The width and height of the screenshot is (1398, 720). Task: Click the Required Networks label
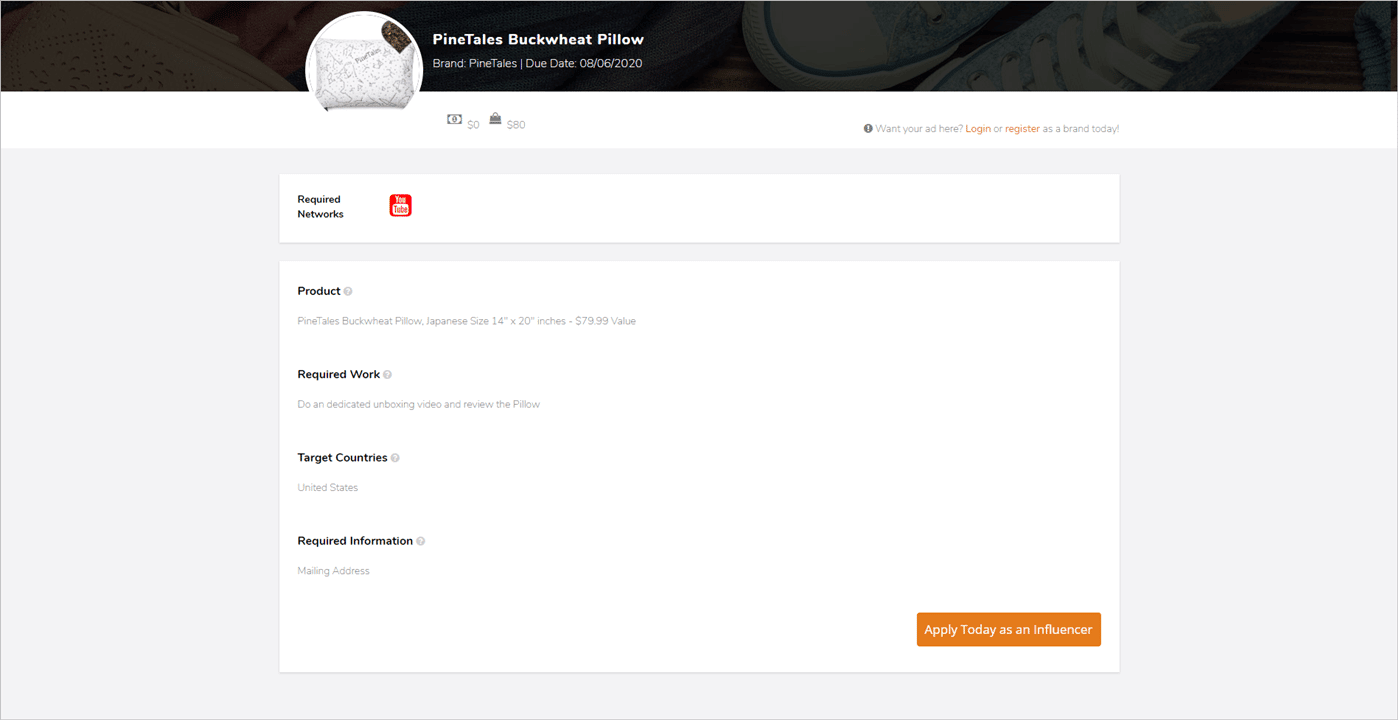point(320,207)
